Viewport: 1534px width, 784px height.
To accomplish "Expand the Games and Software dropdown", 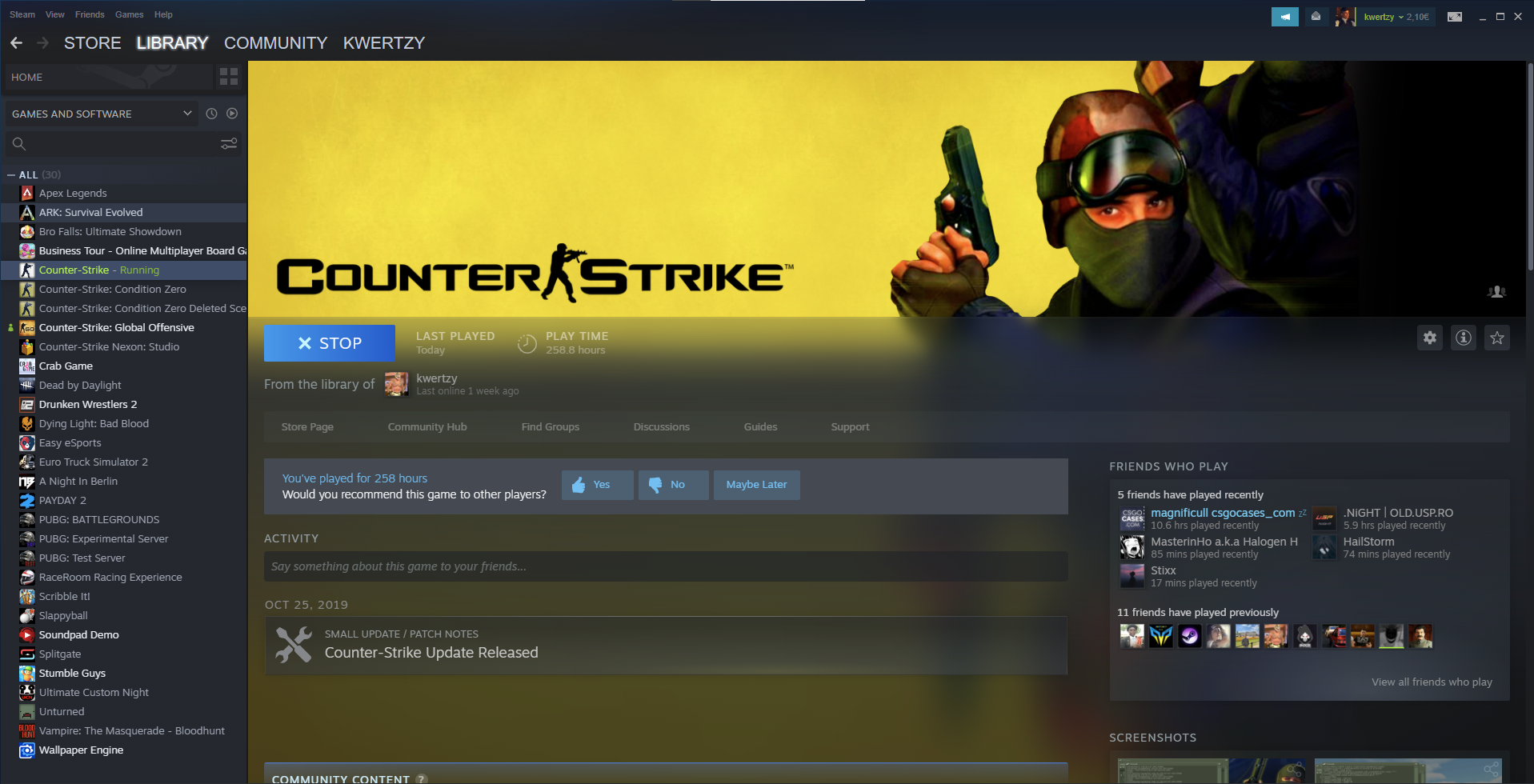I will pos(187,114).
